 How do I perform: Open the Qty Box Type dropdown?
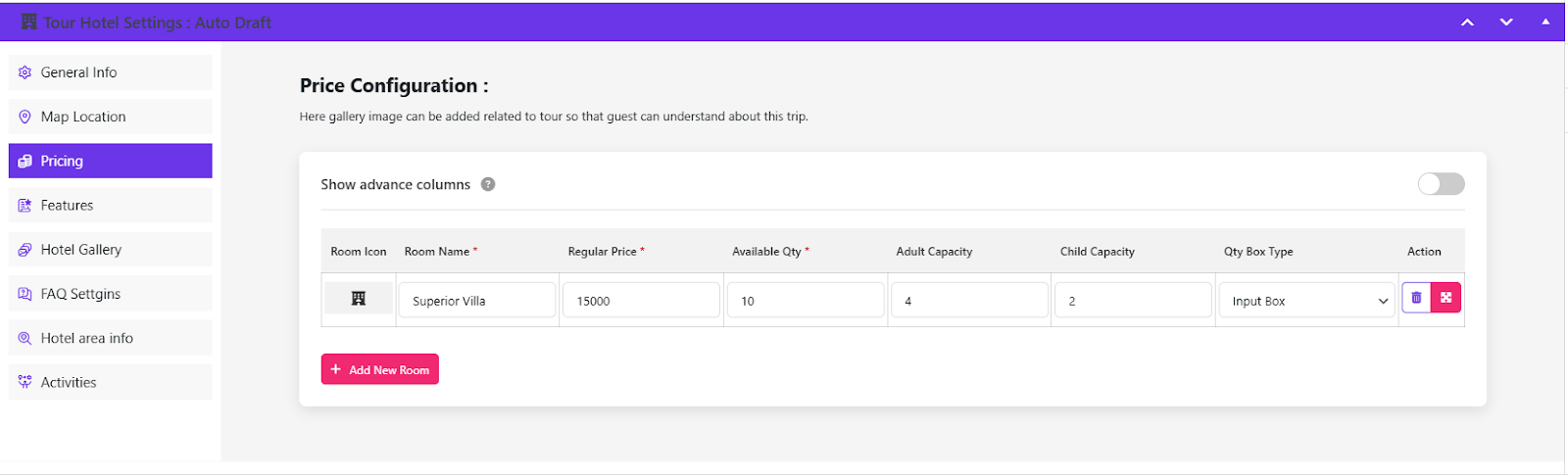[x=1306, y=301]
